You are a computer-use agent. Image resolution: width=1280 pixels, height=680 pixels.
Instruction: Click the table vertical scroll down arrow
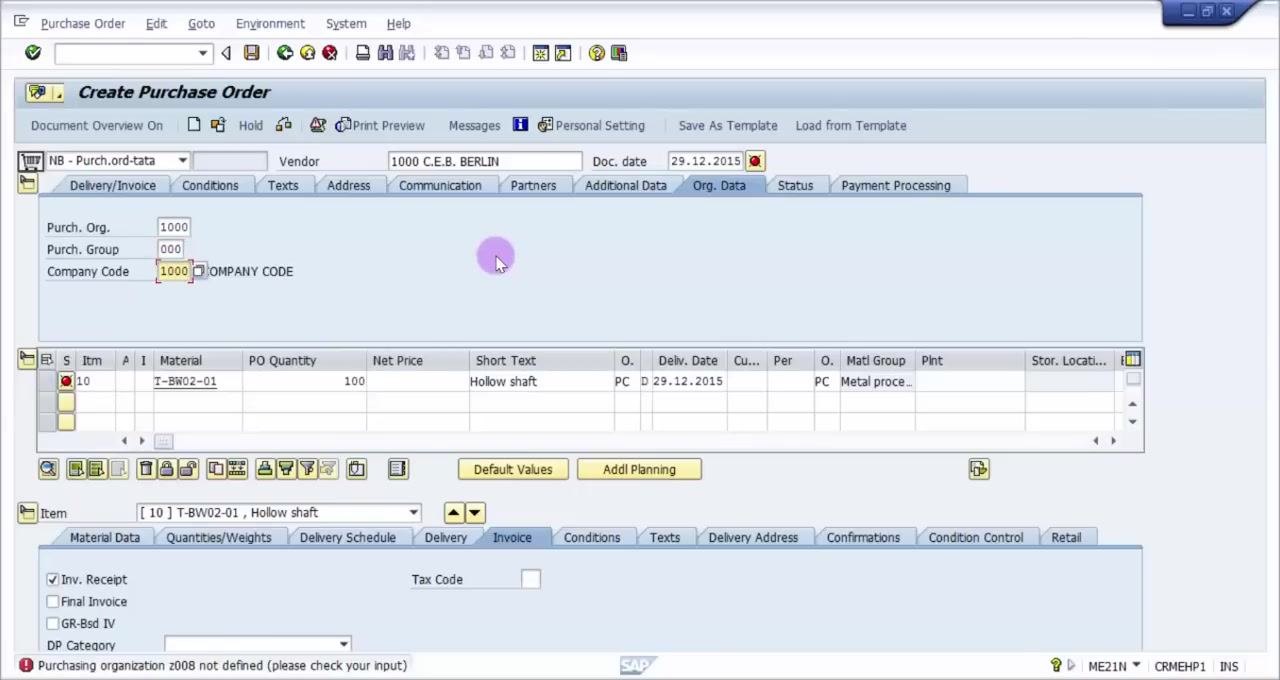[1132, 421]
